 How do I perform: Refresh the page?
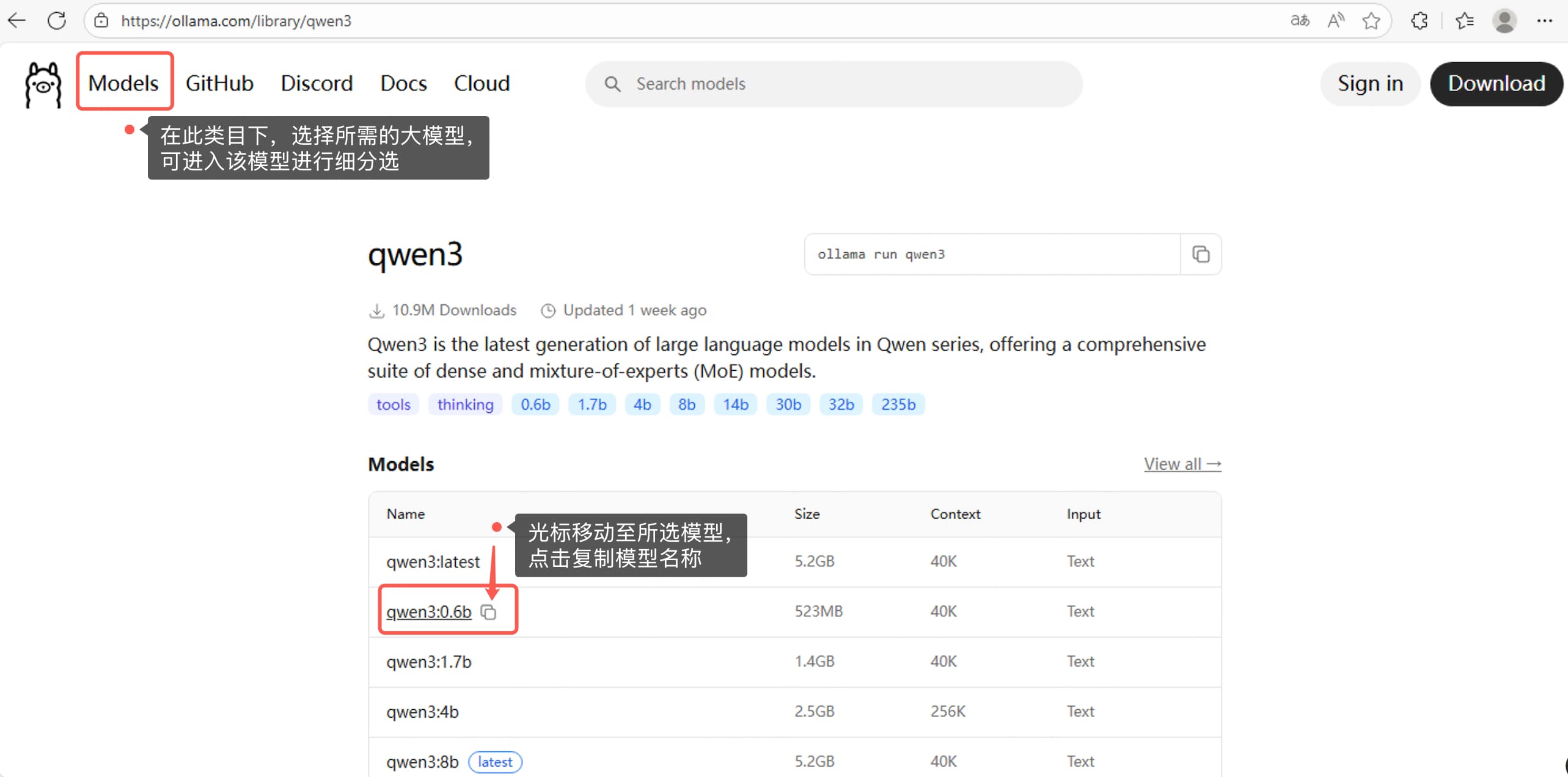tap(57, 21)
